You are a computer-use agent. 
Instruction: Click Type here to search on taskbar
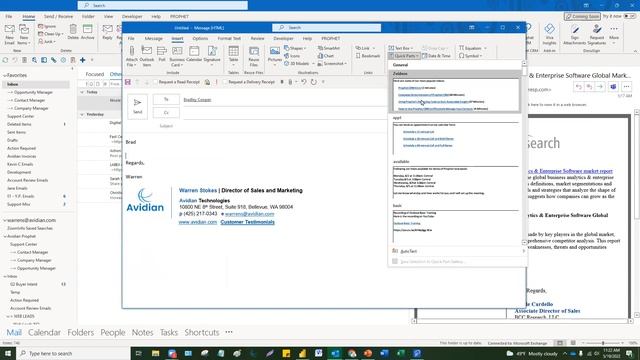point(73,353)
